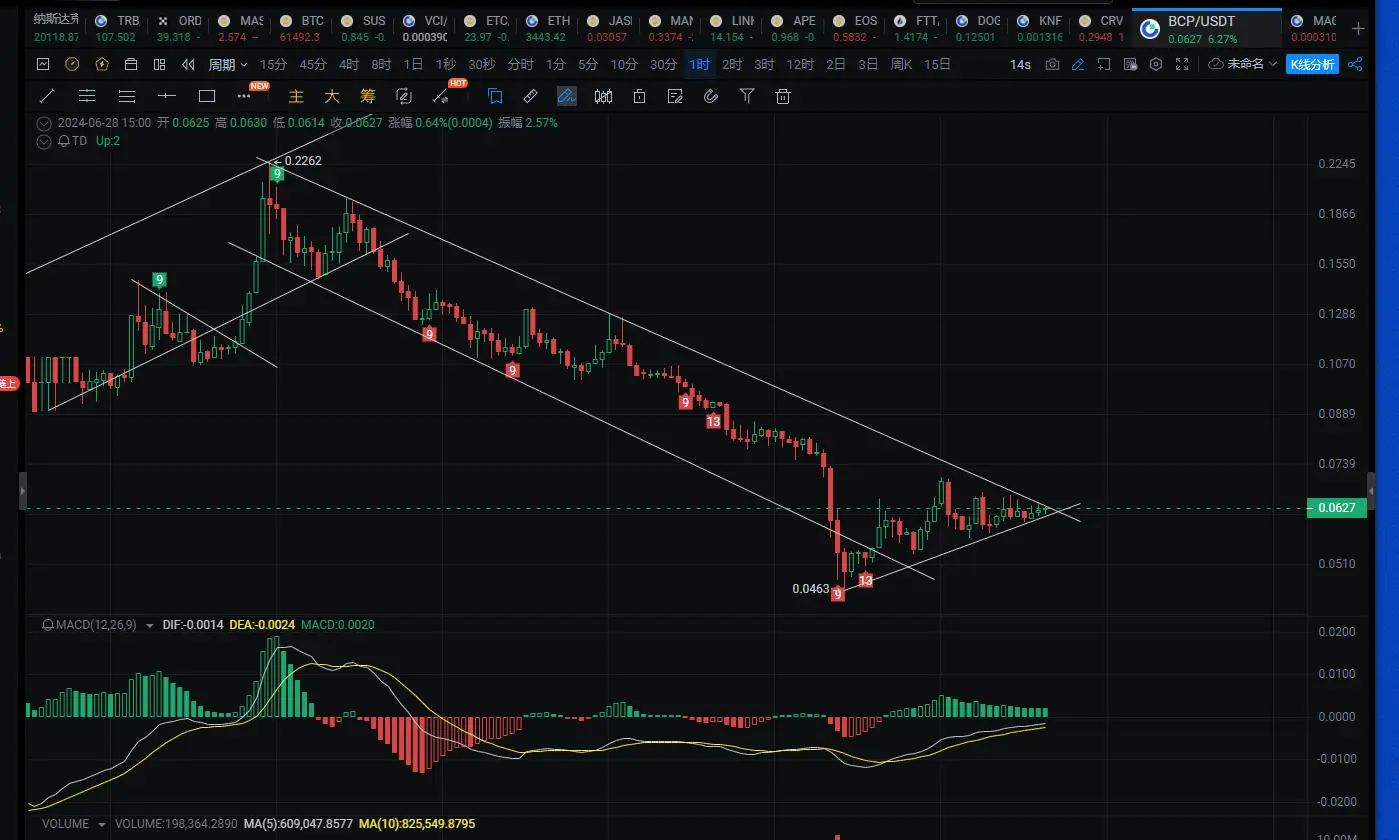
Task: Open the TRB symbol tab
Action: pyautogui.click(x=118, y=28)
